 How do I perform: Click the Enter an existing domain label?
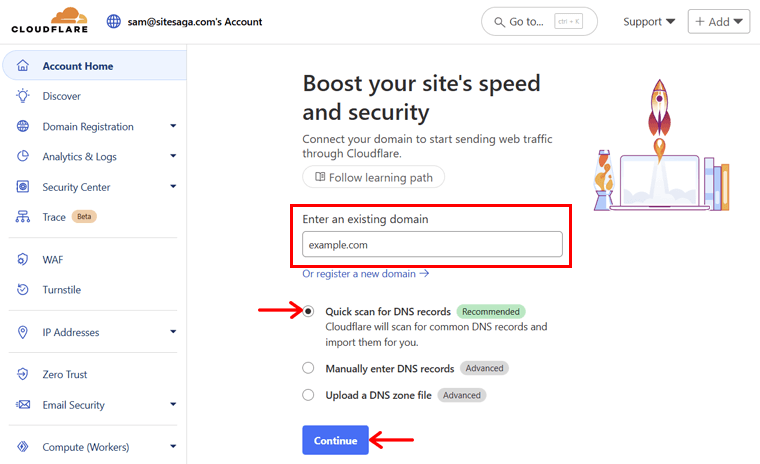click(365, 219)
